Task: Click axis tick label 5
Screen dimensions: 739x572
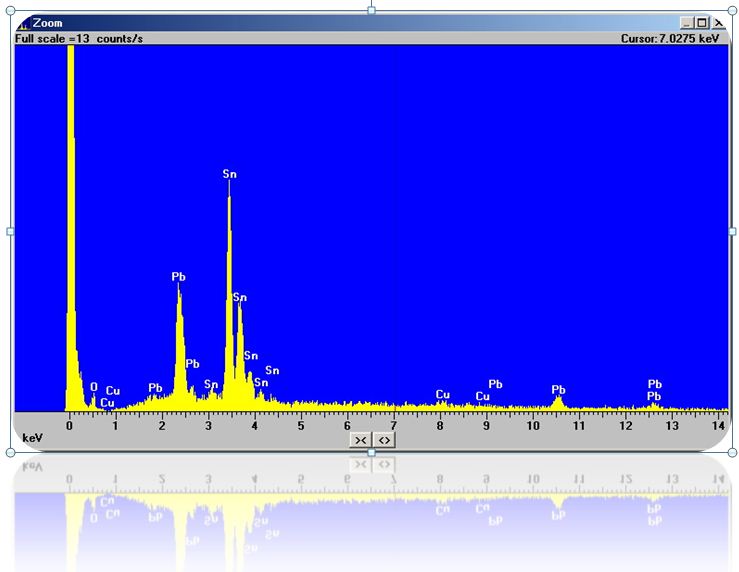Action: [301, 426]
